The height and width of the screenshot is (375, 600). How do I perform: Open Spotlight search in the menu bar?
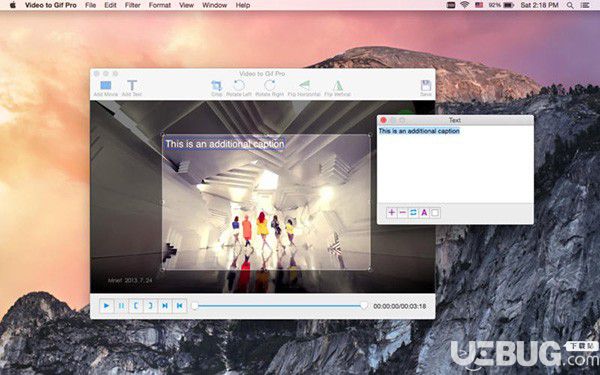[570, 5]
